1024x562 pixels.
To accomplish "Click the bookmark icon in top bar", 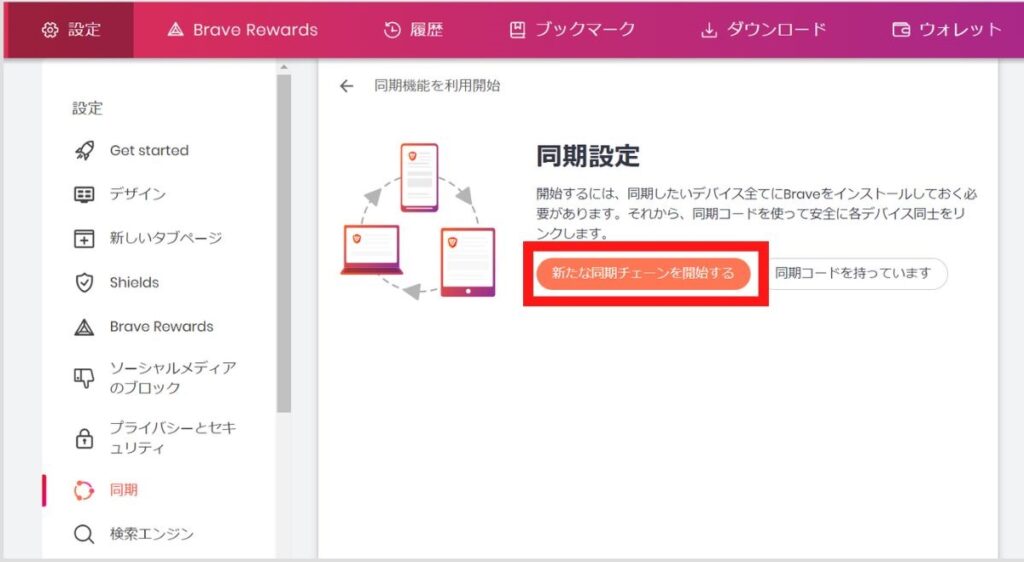I will click(x=517, y=29).
